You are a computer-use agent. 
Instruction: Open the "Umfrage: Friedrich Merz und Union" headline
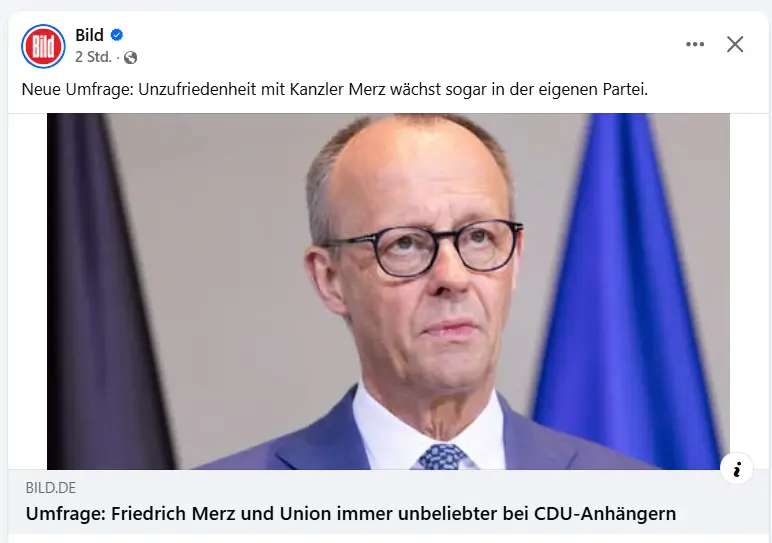(x=350, y=514)
